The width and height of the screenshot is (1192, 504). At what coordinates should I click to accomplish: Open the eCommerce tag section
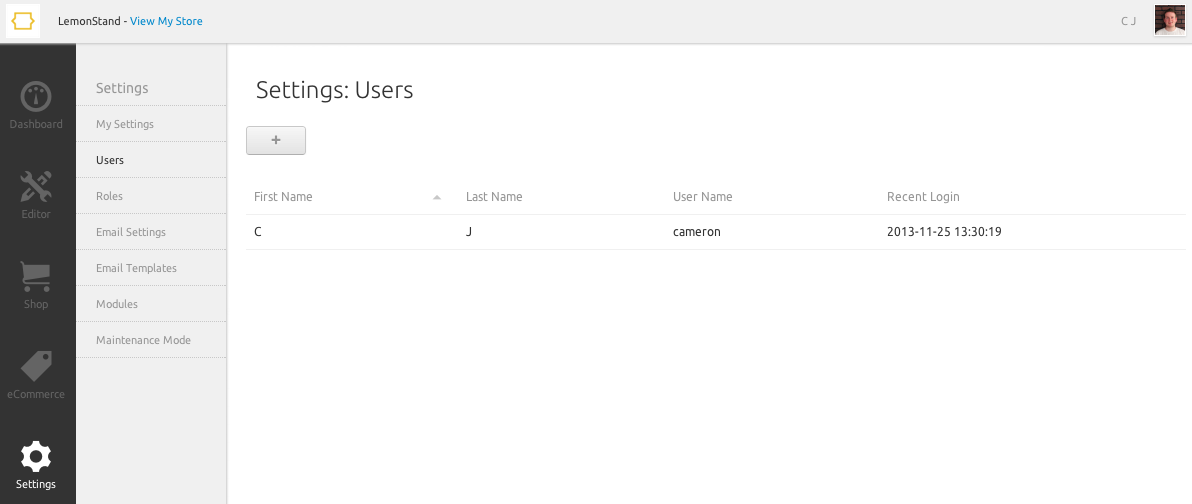(x=36, y=376)
